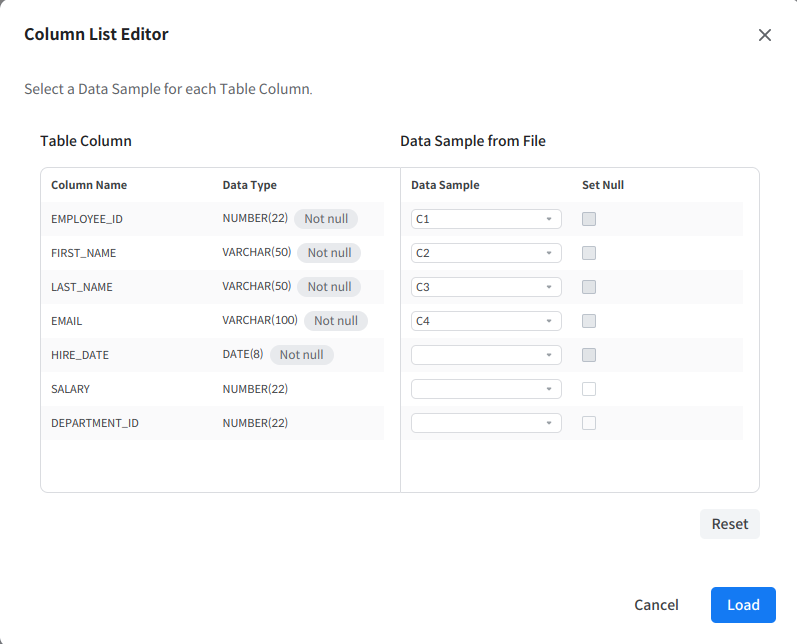Open Data Sample dropdown for FIRST_NAME
The width and height of the screenshot is (797, 644).
click(486, 253)
